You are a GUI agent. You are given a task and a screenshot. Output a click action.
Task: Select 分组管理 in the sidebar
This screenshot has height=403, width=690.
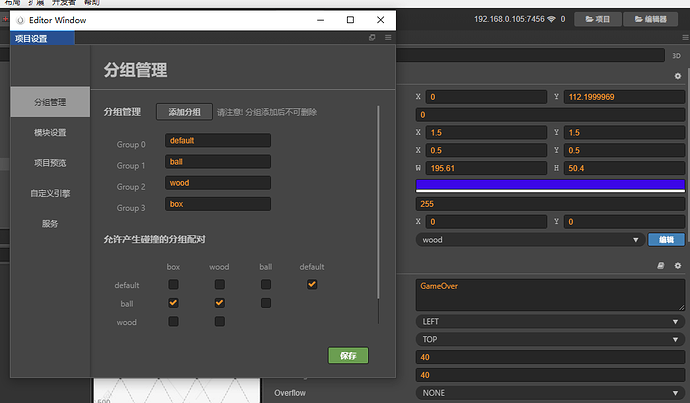[x=50, y=102]
